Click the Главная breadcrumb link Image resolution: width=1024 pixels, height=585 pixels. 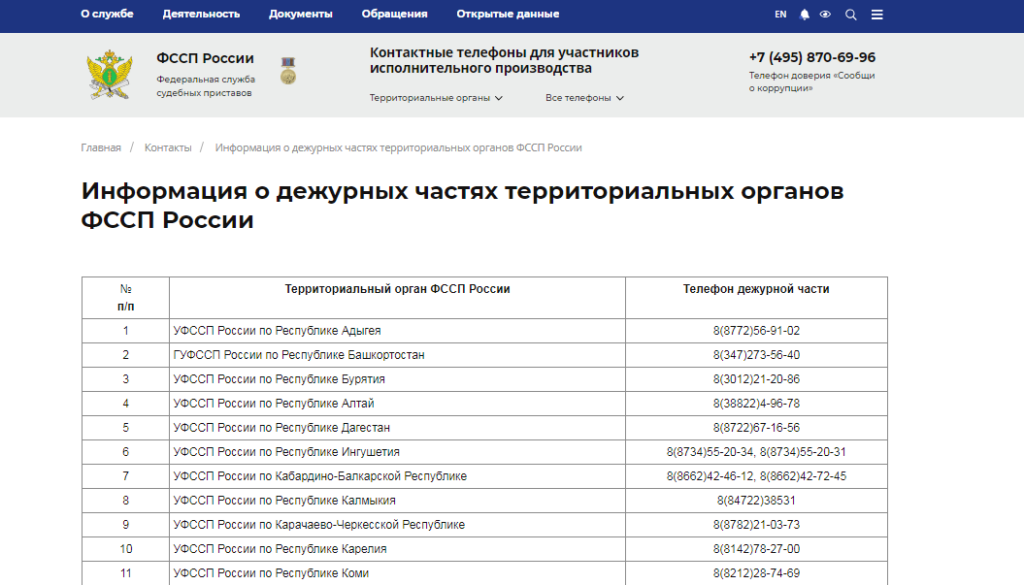tap(101, 147)
